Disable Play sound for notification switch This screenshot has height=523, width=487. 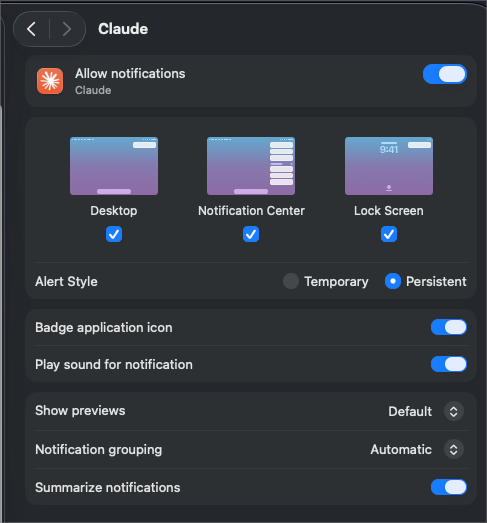tap(449, 364)
